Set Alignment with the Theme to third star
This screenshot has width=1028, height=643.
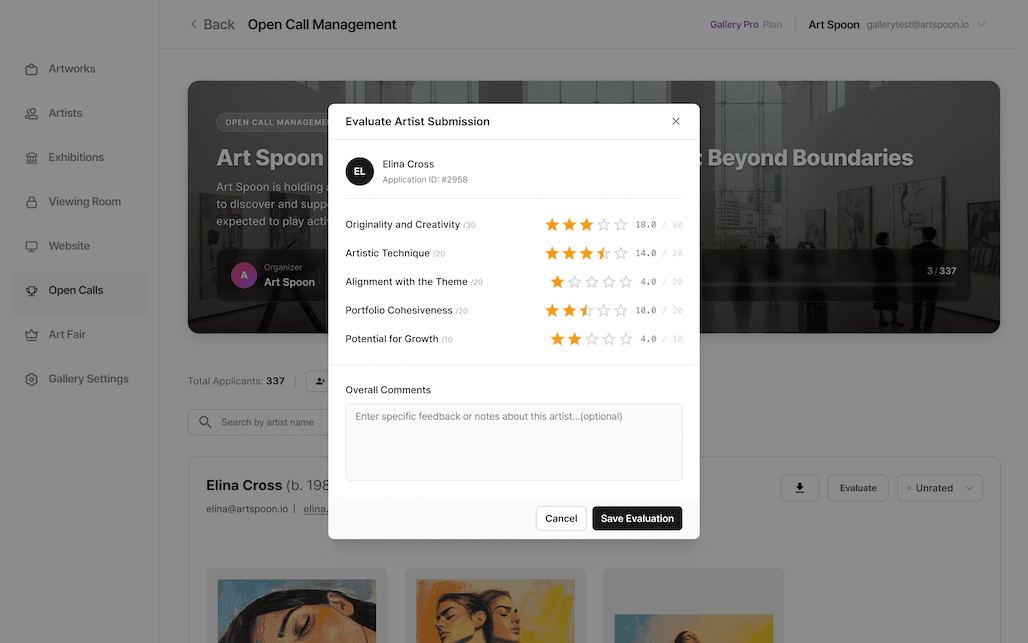coord(591,282)
